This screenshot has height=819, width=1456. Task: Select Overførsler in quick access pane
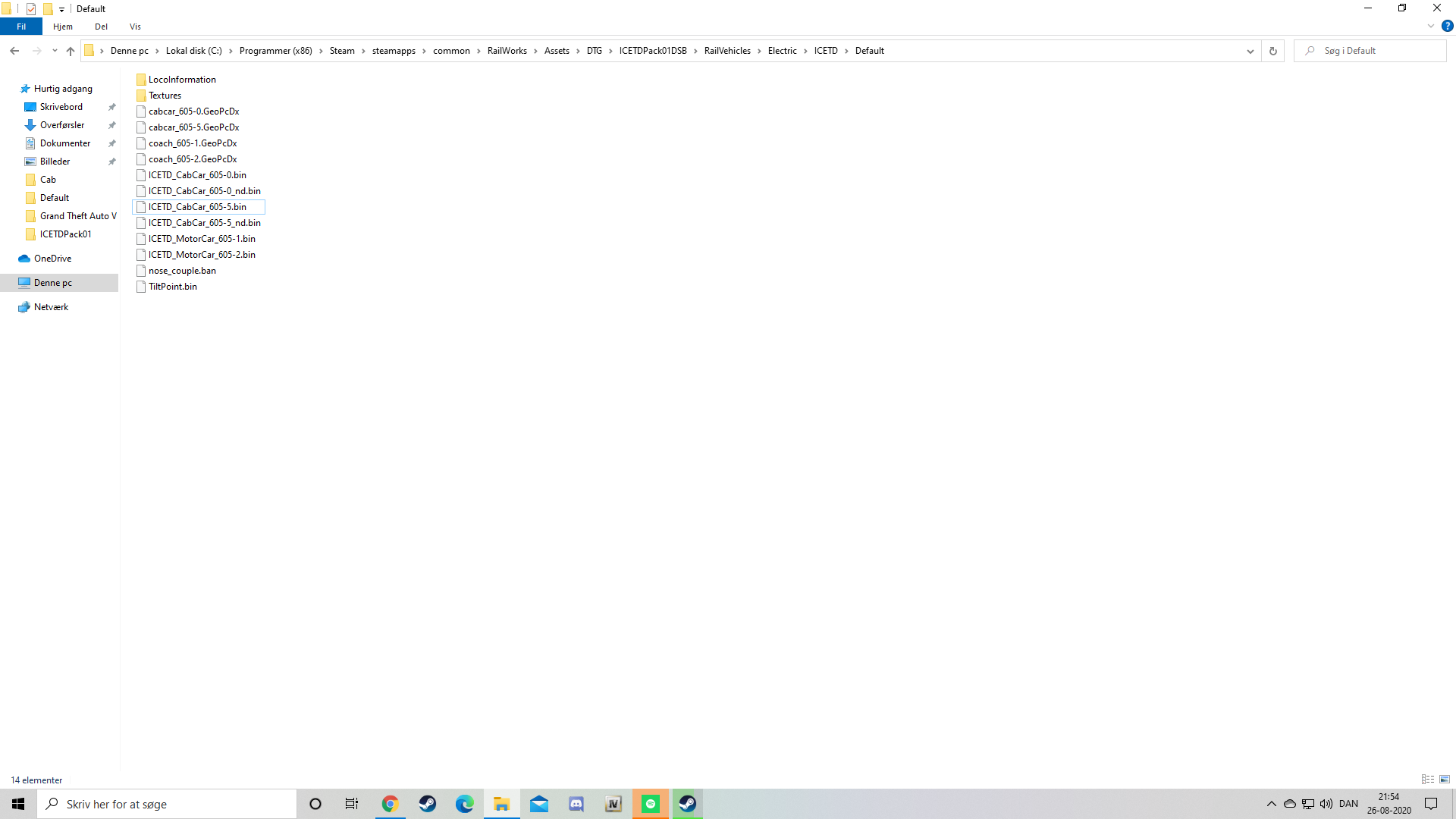pyautogui.click(x=62, y=125)
